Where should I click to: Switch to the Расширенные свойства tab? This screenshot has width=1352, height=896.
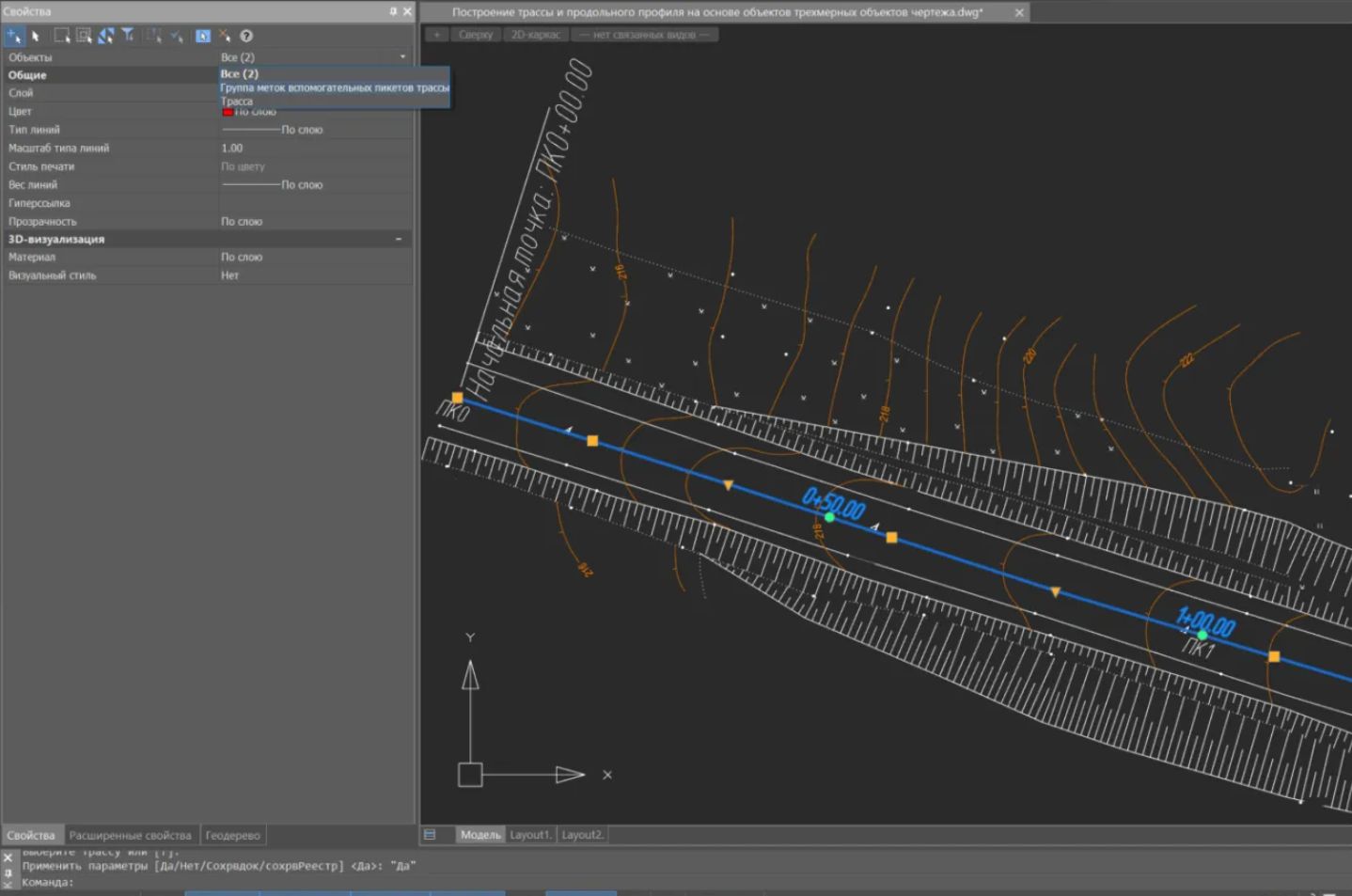click(x=130, y=835)
